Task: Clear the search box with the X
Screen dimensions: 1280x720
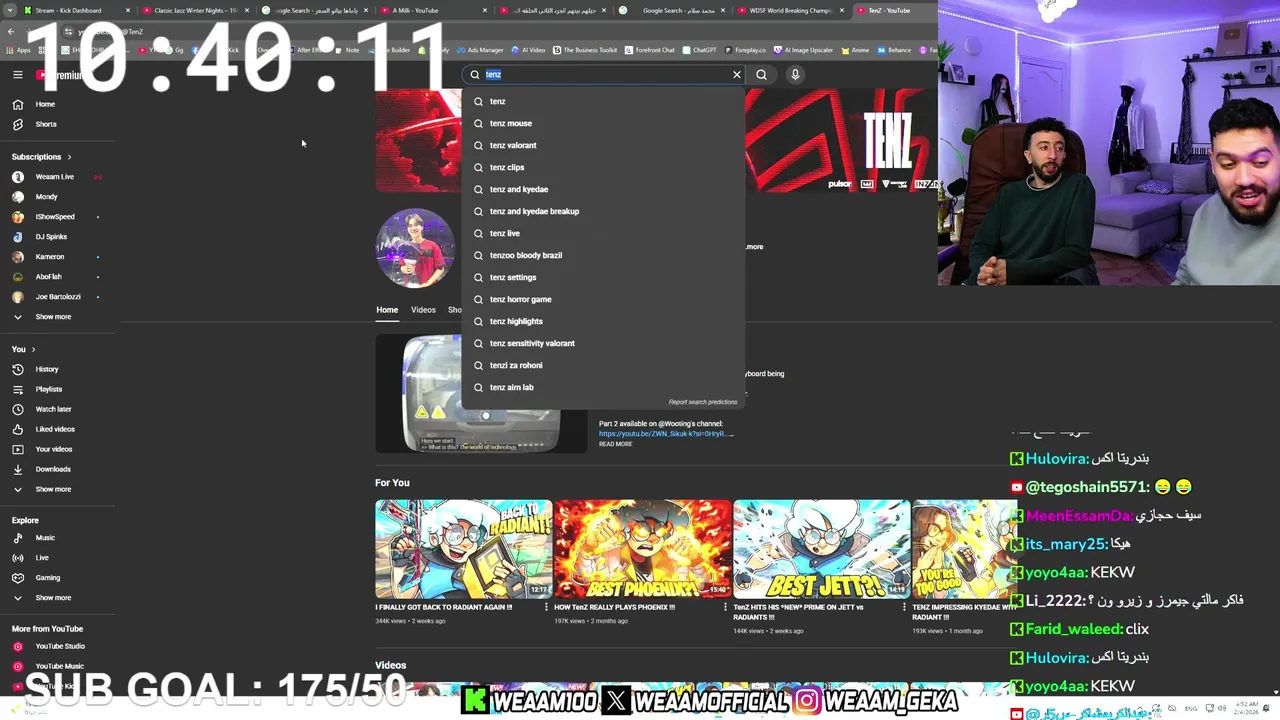Action: point(737,75)
